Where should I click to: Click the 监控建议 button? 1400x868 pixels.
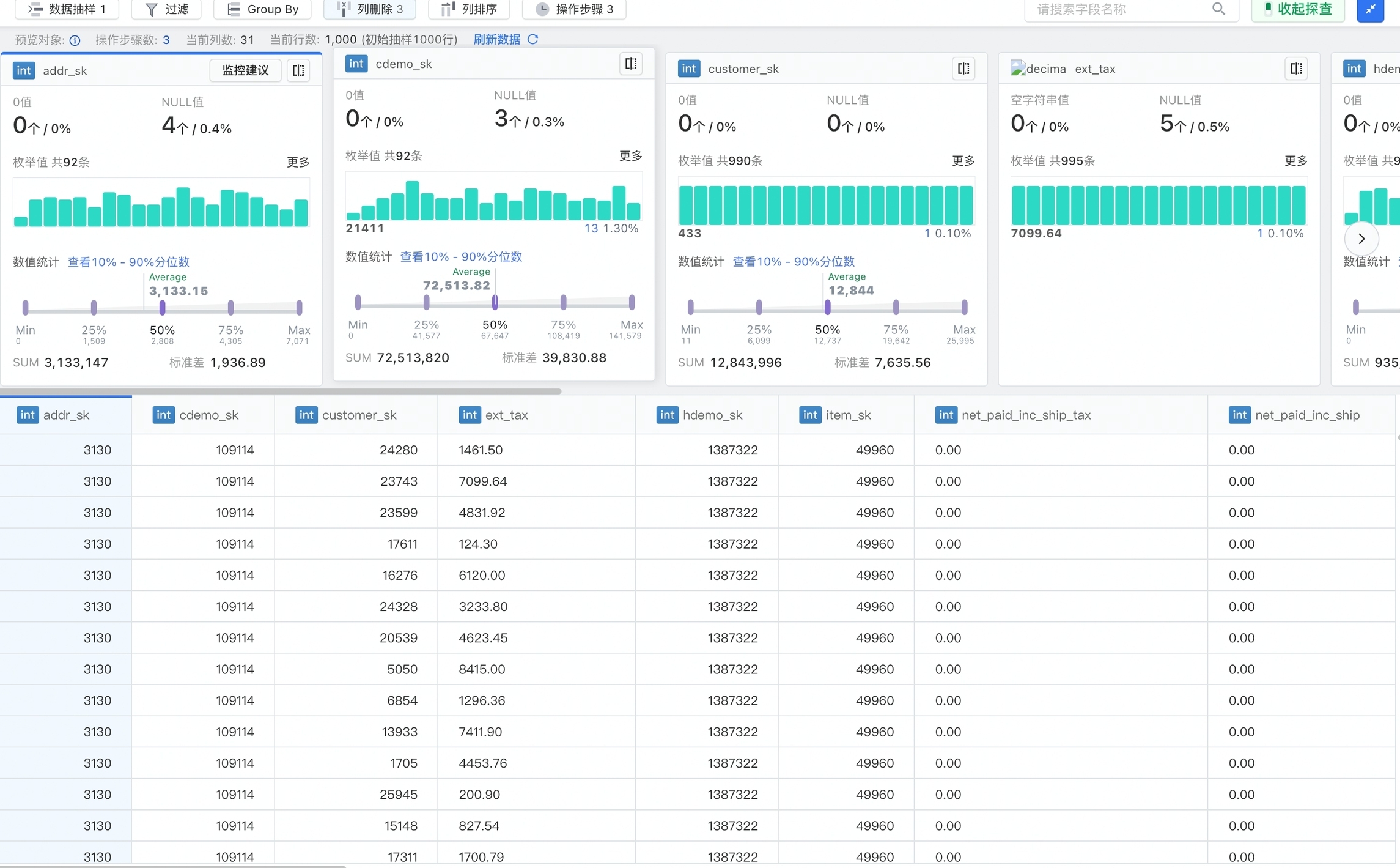[x=245, y=70]
